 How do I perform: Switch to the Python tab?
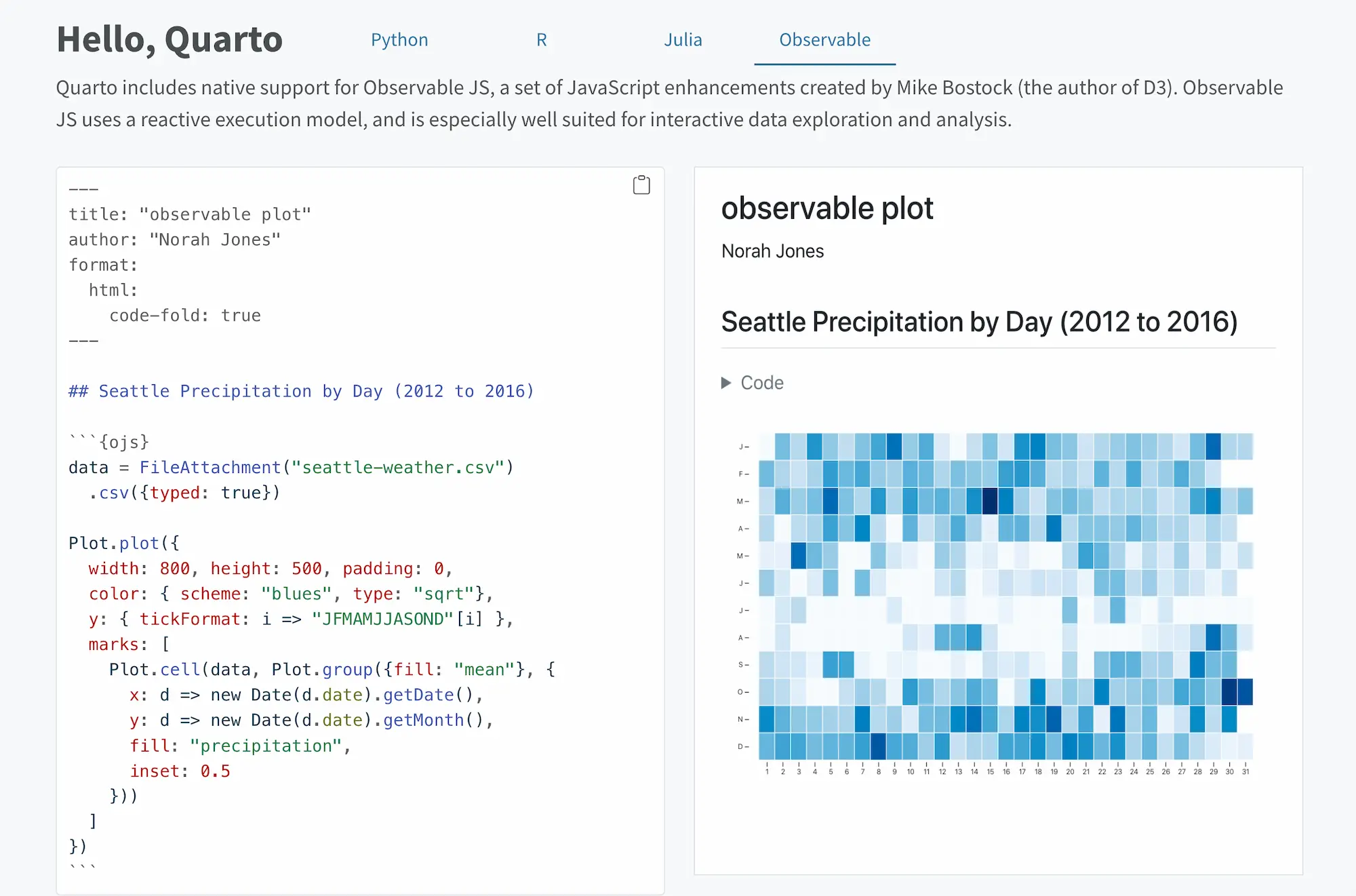(x=399, y=40)
